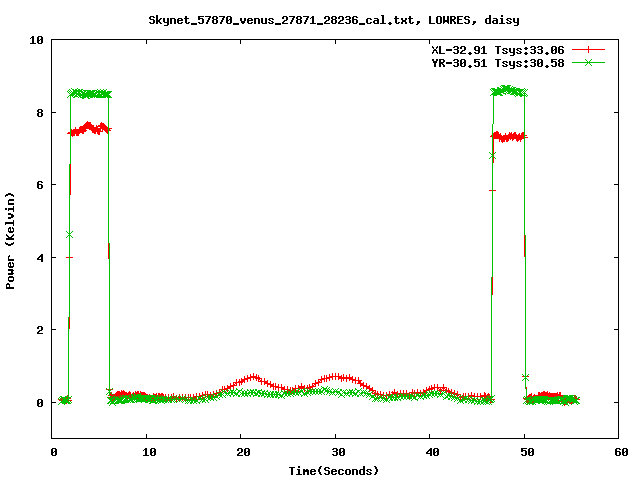Click the y-axis tick label 10
The width and height of the screenshot is (640, 480).
coord(36,40)
